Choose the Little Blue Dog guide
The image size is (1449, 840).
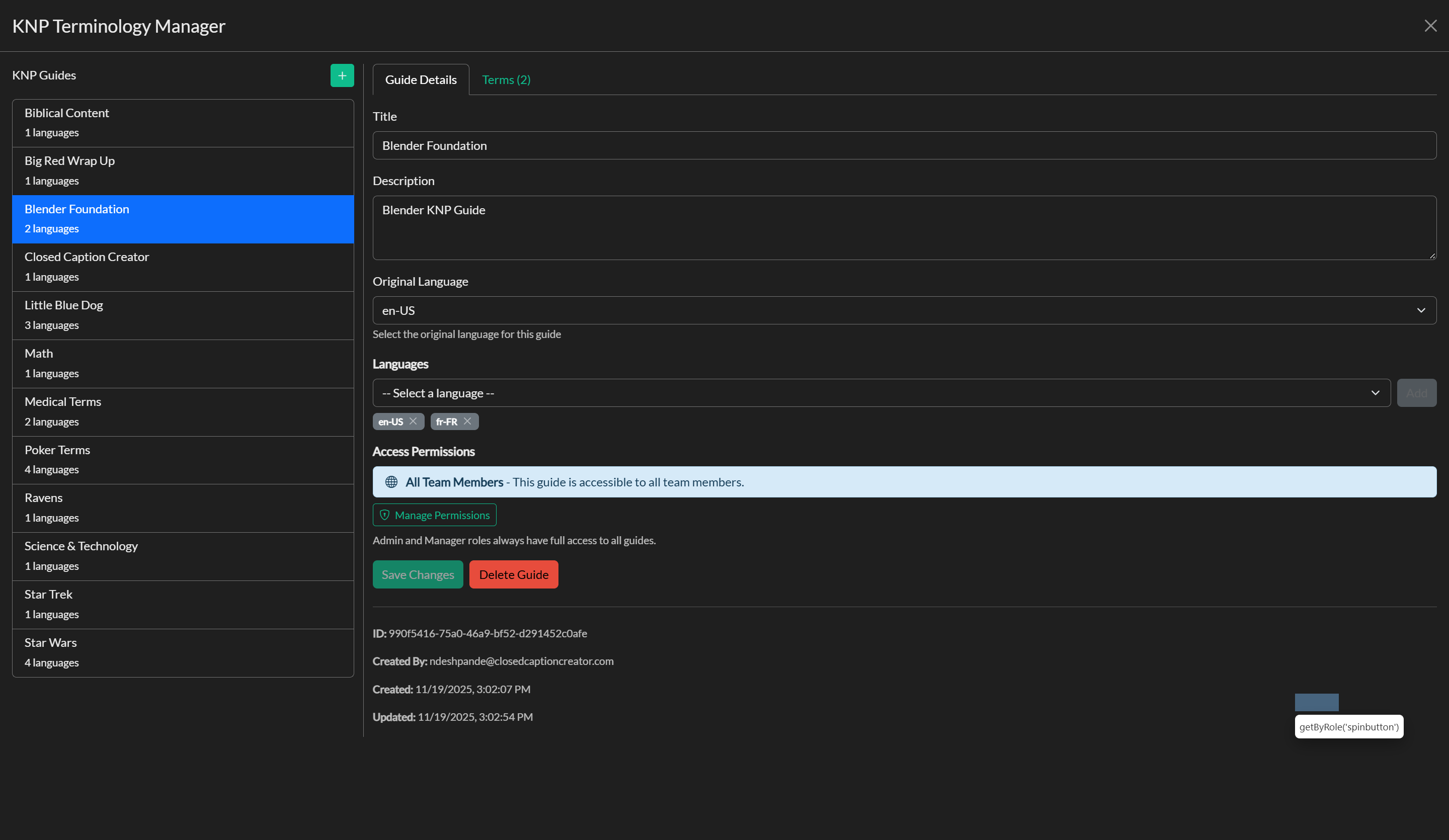click(x=183, y=316)
